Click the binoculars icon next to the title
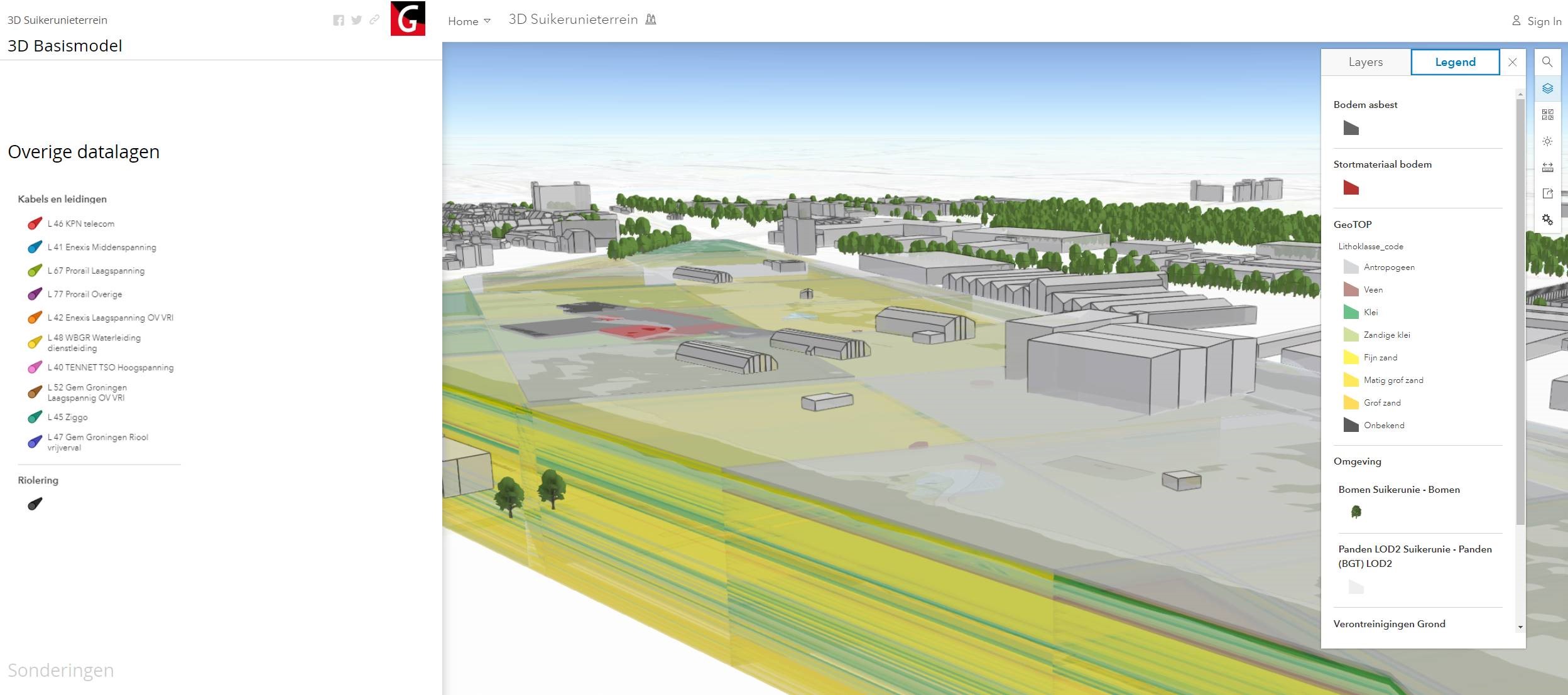The image size is (1568, 695). click(x=651, y=19)
